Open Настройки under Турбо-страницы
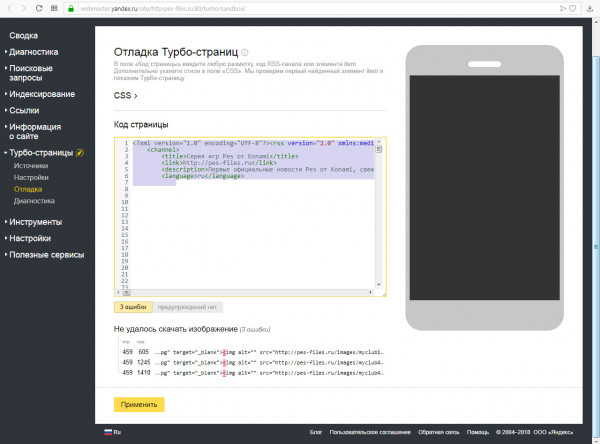The image size is (600, 444). 31,178
